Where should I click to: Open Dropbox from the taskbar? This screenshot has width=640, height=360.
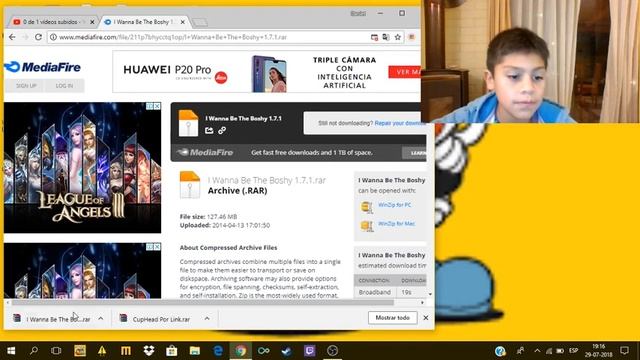[x=149, y=351]
